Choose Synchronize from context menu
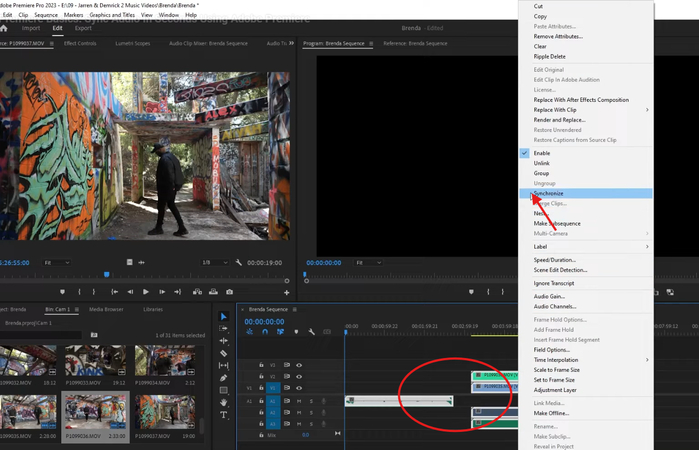699x450 pixels. coord(586,194)
